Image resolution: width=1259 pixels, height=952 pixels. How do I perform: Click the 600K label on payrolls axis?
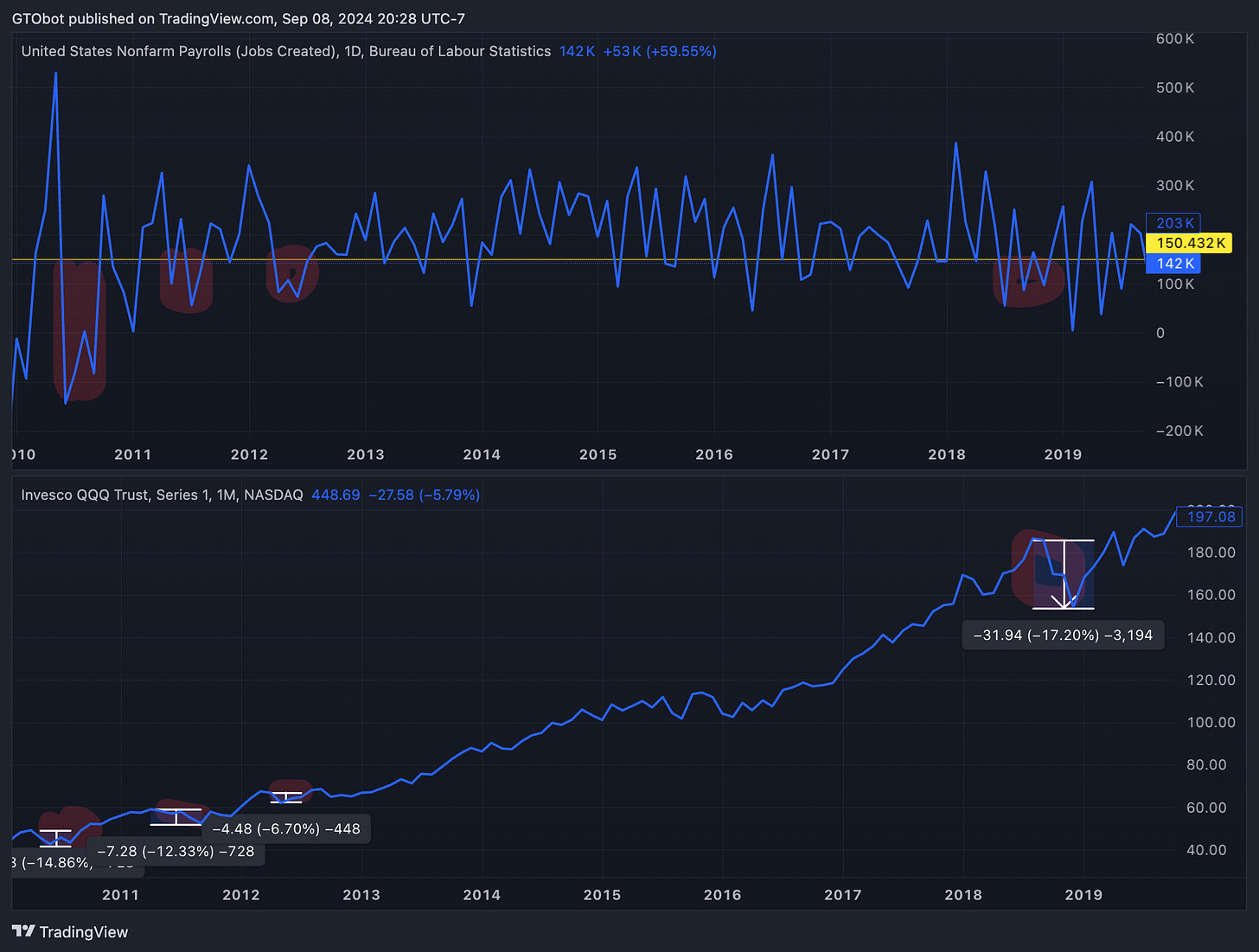[1175, 39]
